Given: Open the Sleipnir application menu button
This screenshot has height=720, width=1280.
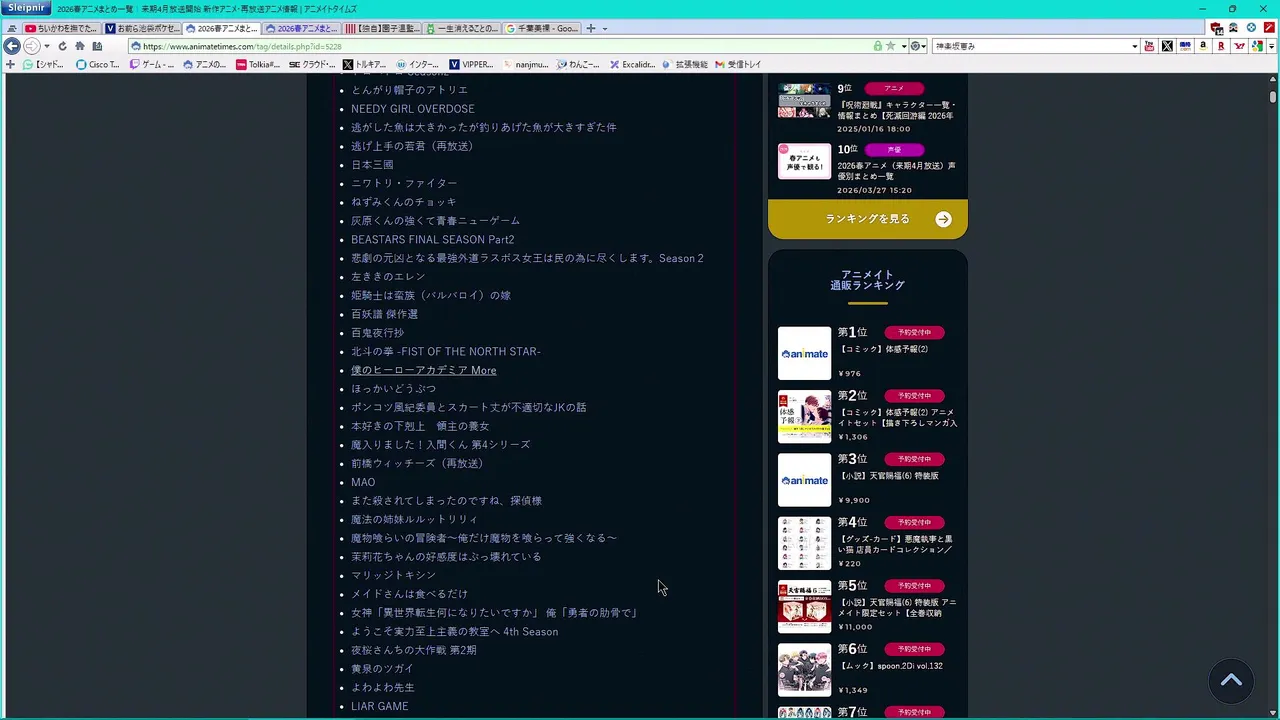Looking at the screenshot, I should 24,8.
